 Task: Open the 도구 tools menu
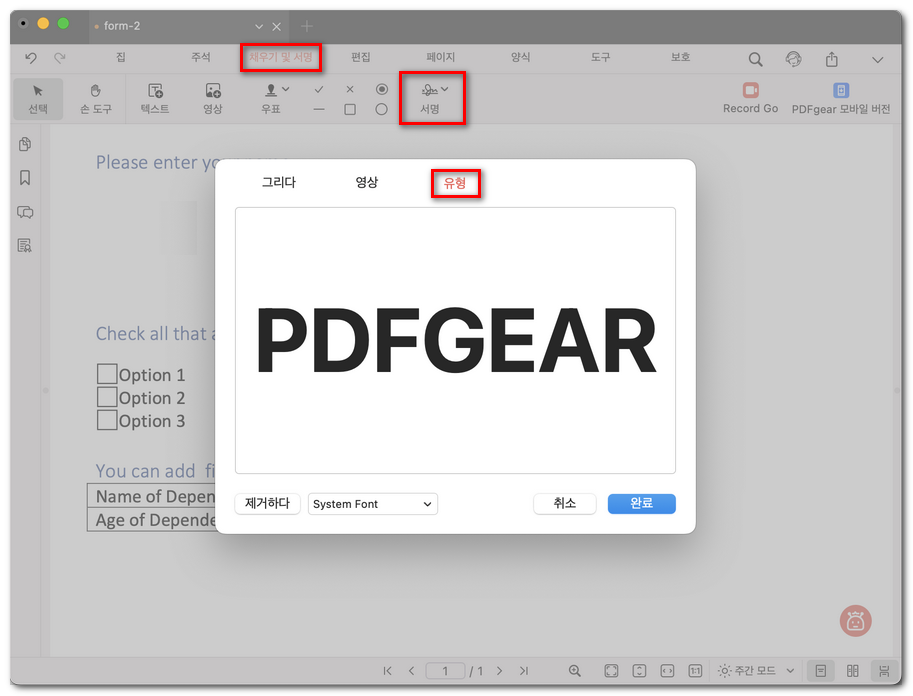(600, 57)
